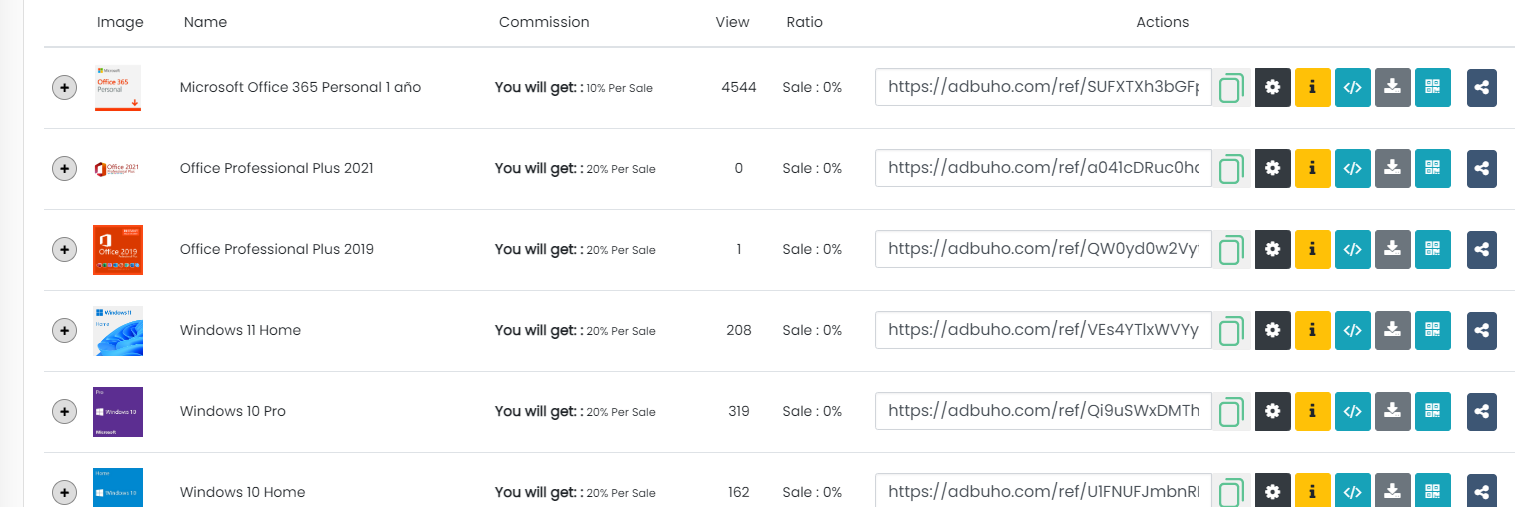Share the Windows 10 Home product
This screenshot has width=1523, height=507.
click(1482, 492)
